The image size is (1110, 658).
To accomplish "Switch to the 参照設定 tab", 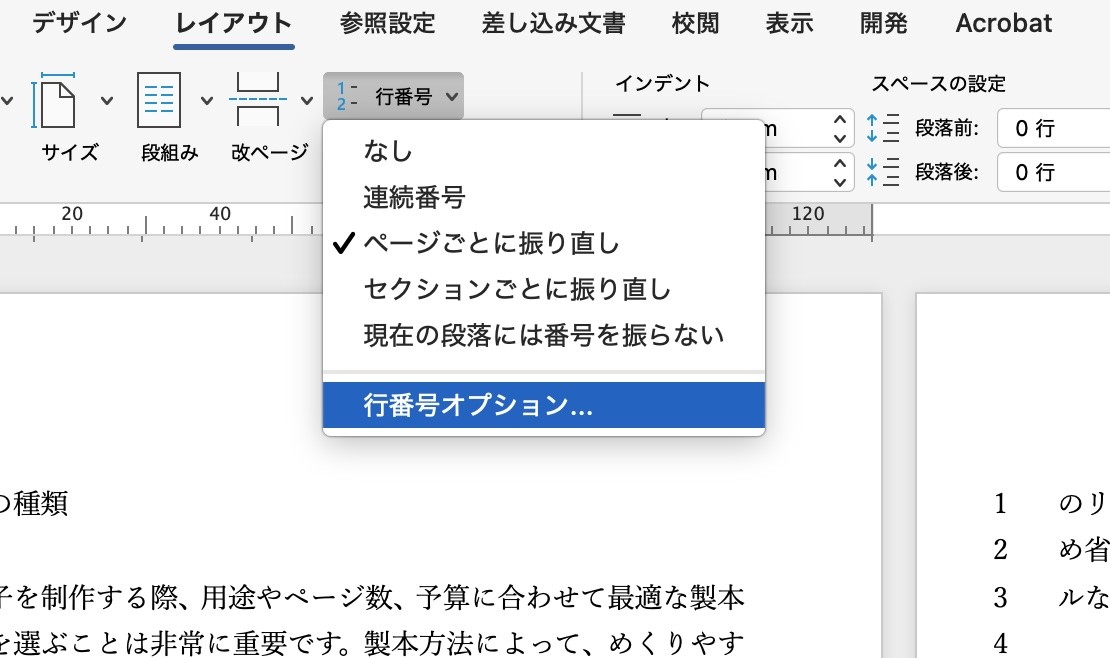I will 387,23.
